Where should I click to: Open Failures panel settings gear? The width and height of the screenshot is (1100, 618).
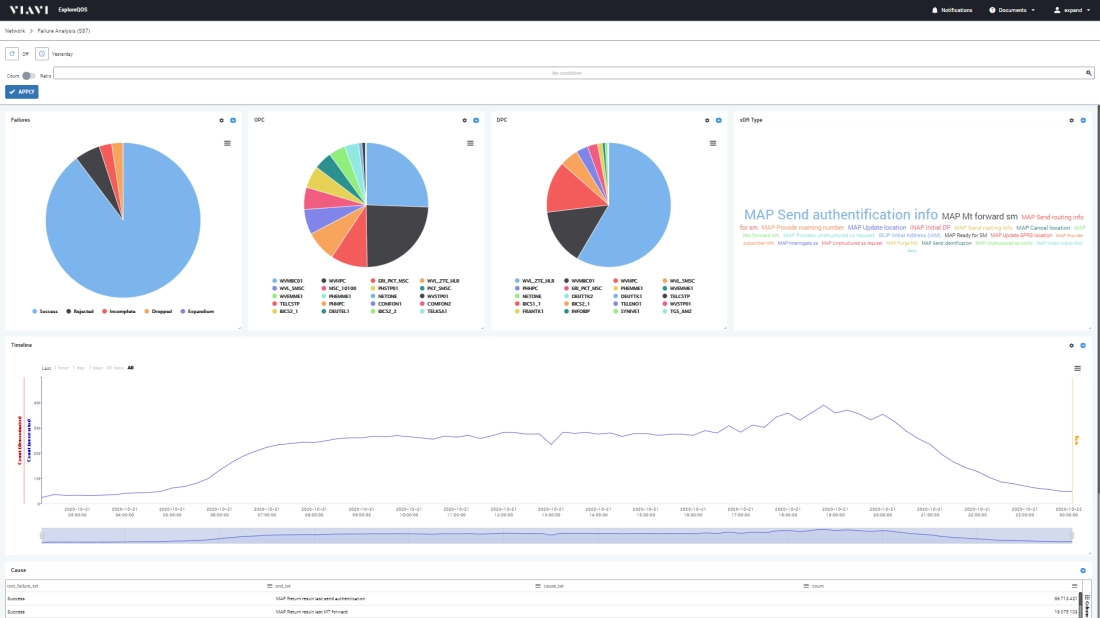[221, 120]
